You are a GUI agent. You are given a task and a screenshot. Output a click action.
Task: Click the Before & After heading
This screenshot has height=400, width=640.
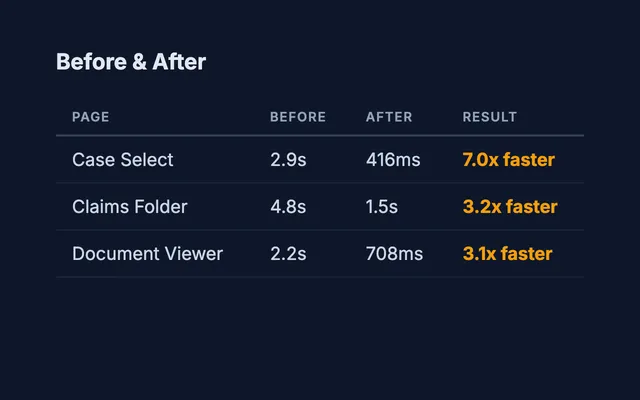[131, 62]
